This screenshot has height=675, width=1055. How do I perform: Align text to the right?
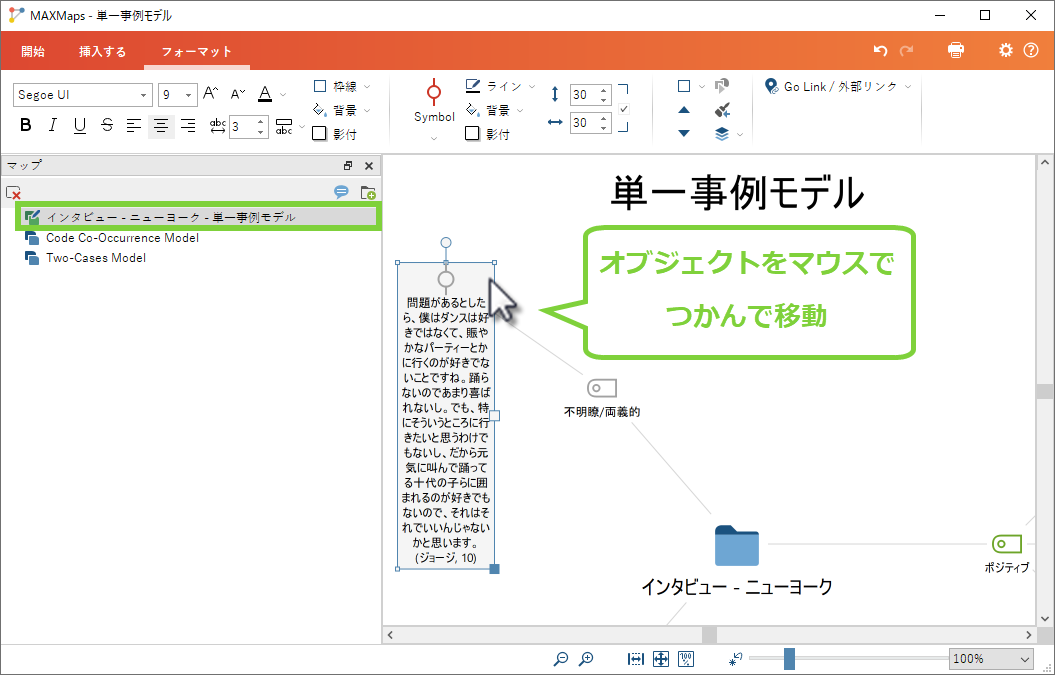tap(188, 126)
